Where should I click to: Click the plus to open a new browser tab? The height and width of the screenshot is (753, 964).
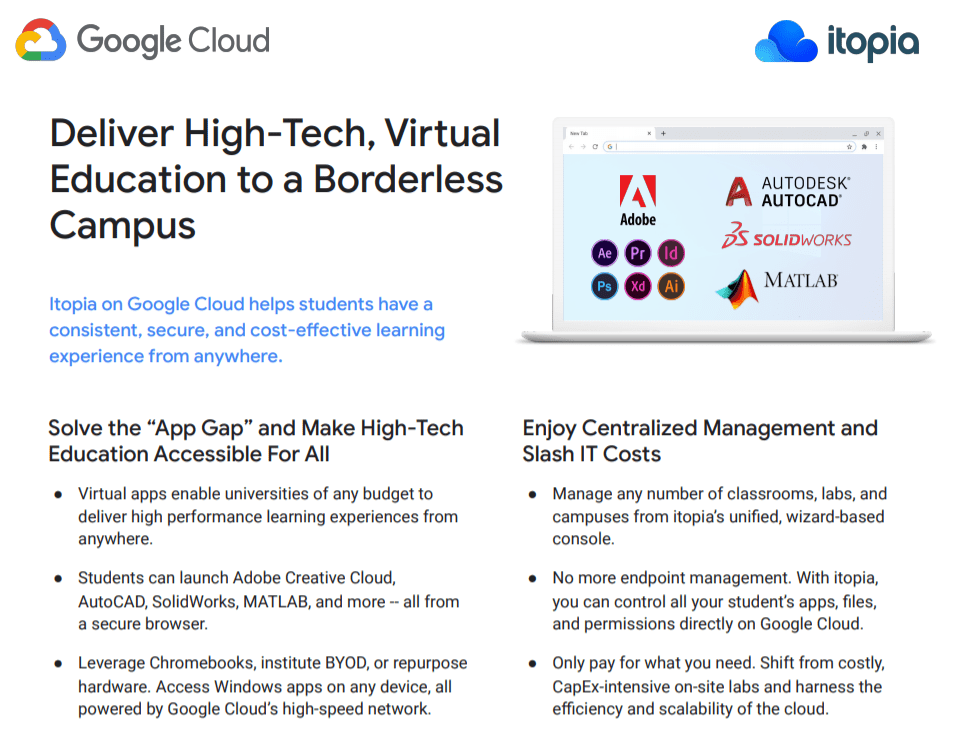(663, 133)
